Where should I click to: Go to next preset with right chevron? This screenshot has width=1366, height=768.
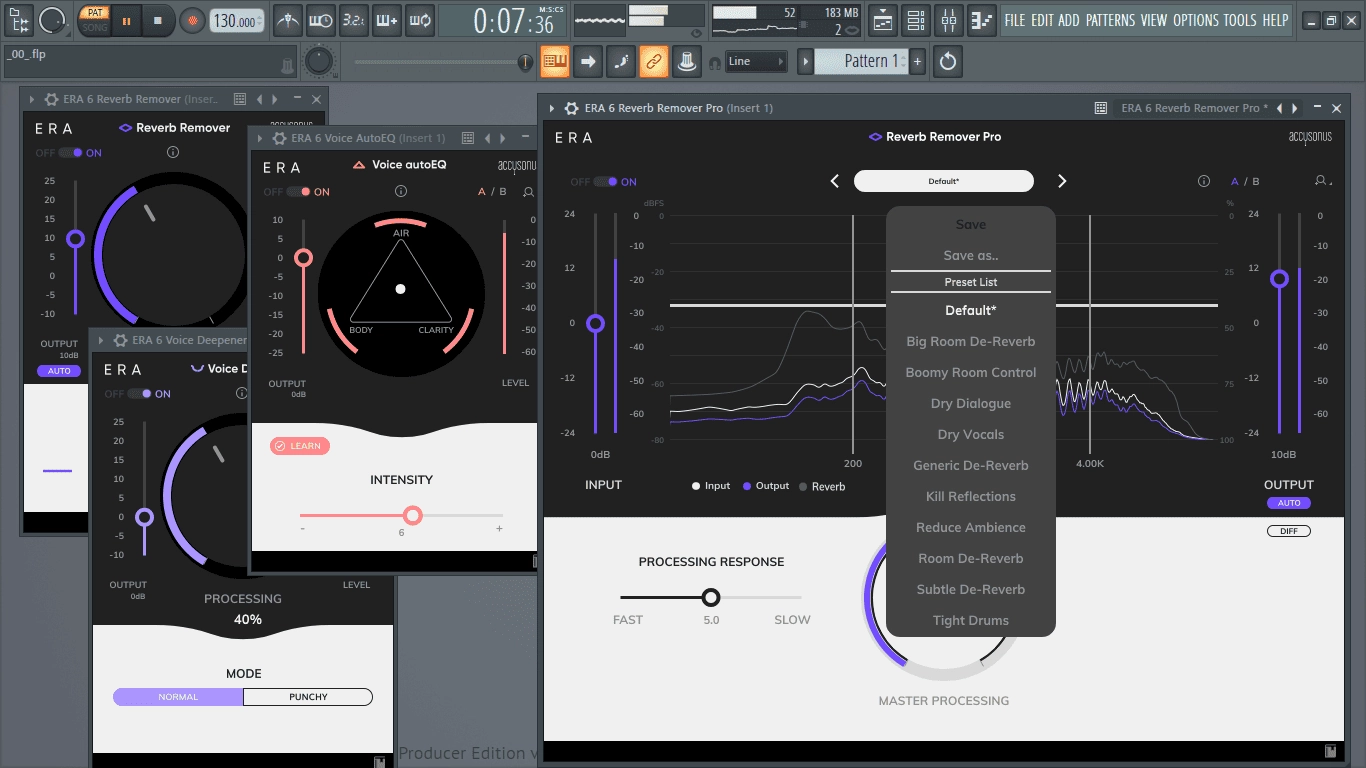(x=1062, y=181)
